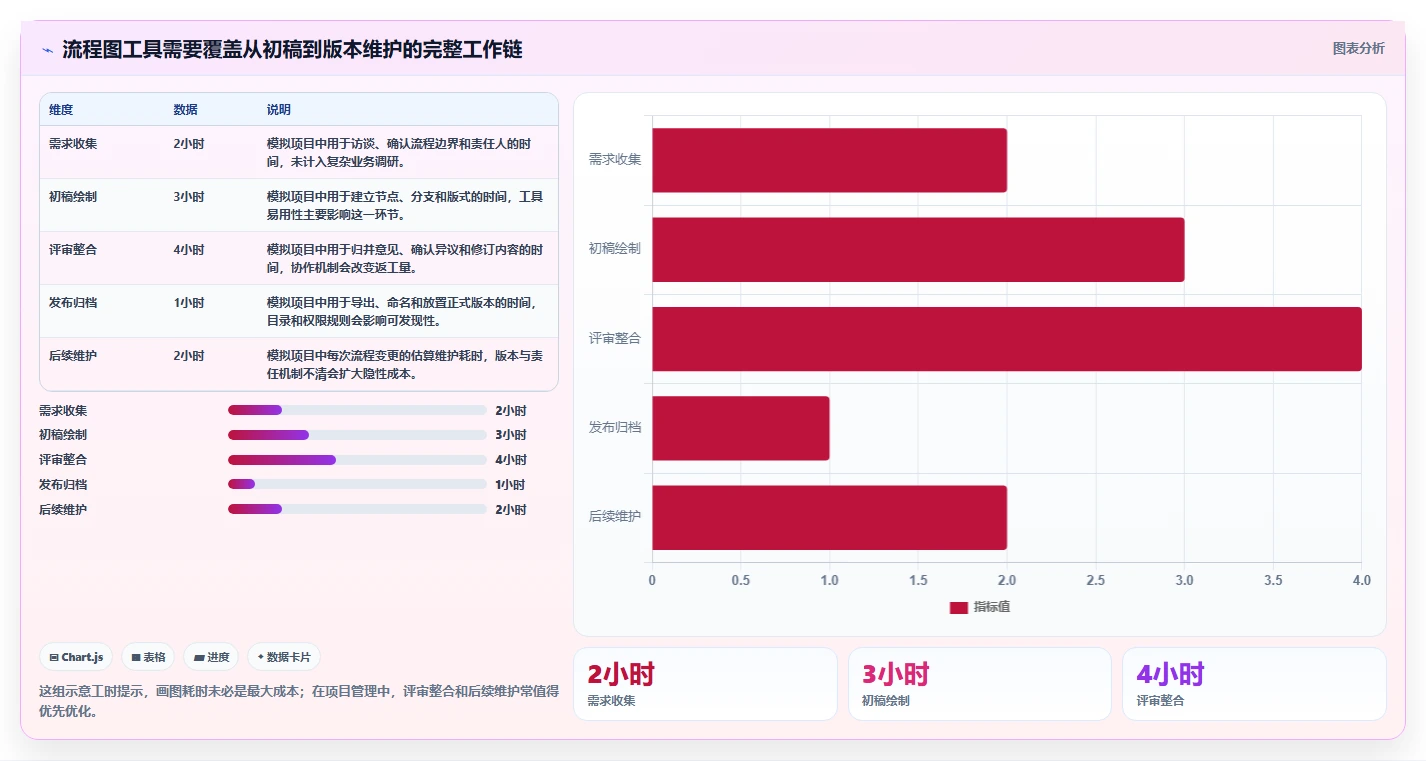This screenshot has height=761, width=1426.
Task: Click the wave icon before the title
Action: point(47,50)
